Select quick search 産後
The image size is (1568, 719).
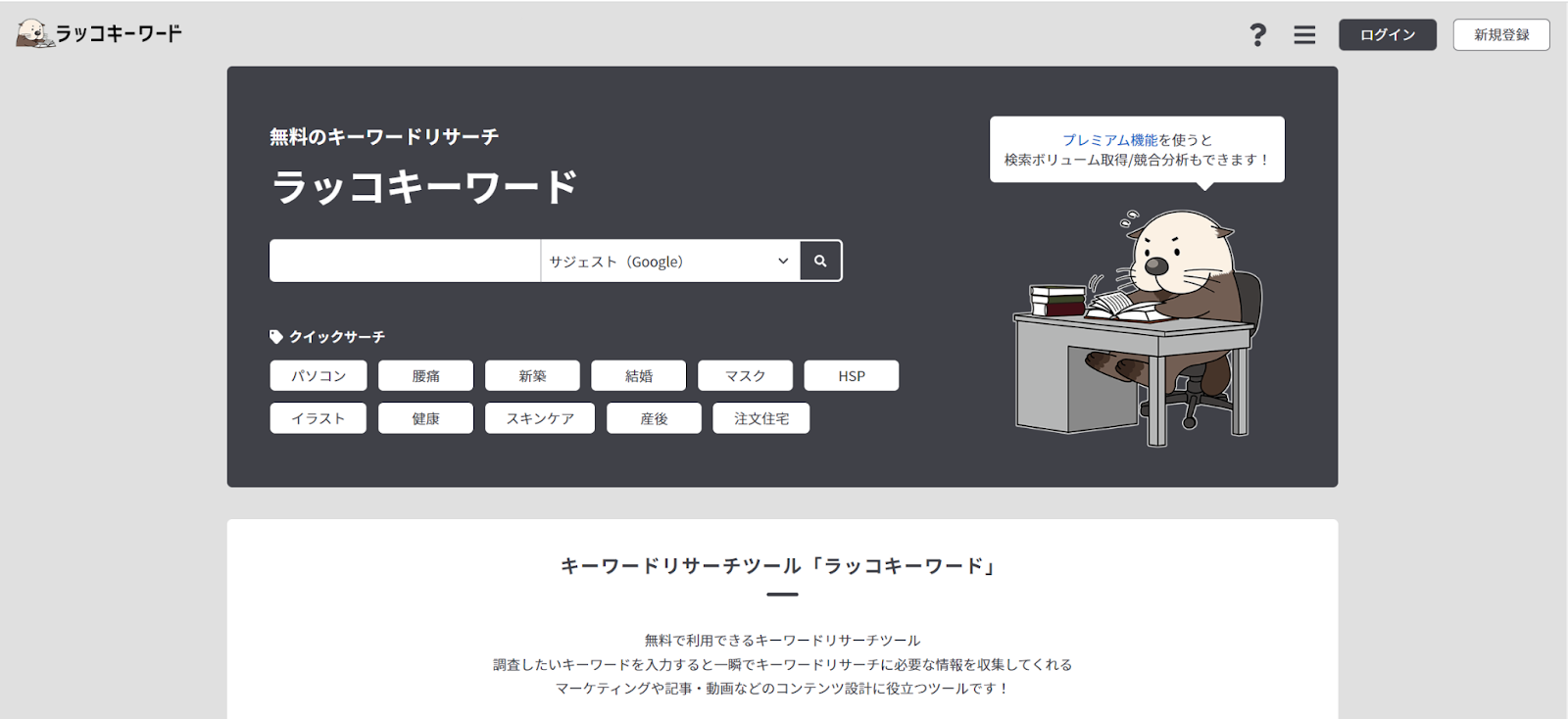tap(654, 418)
